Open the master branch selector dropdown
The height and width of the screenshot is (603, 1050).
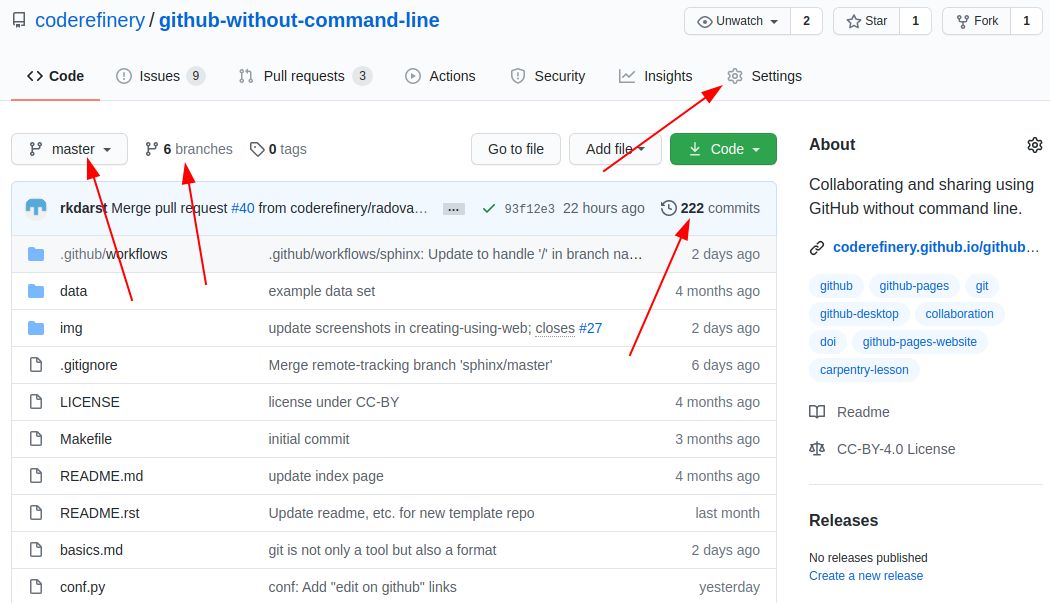click(x=70, y=149)
